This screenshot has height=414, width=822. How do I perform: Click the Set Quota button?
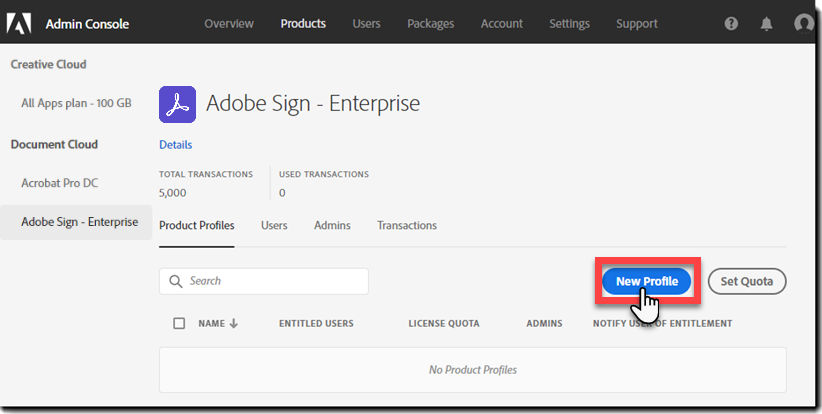pos(747,281)
